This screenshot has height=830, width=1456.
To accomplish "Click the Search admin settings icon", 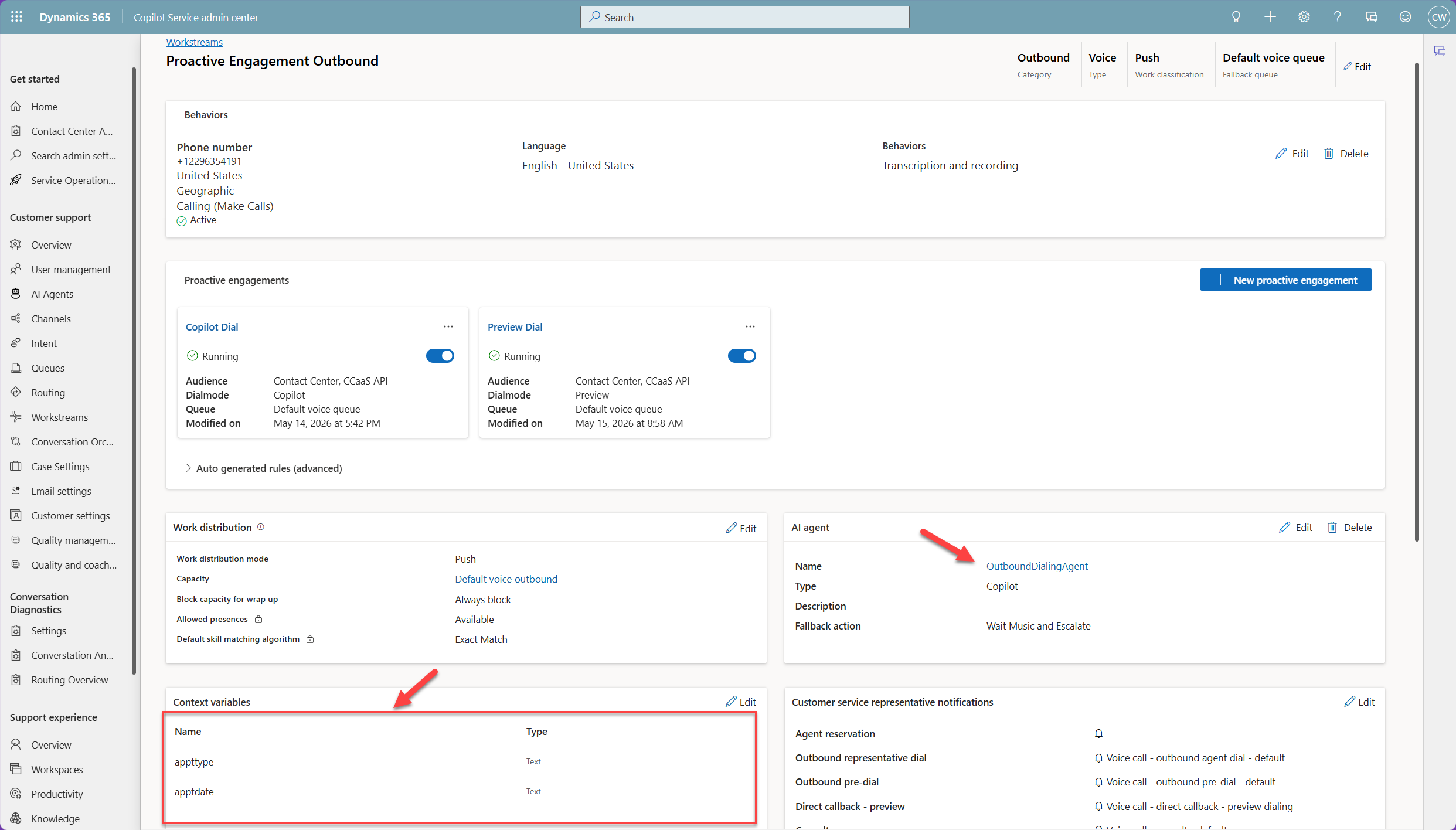I will tap(16, 156).
